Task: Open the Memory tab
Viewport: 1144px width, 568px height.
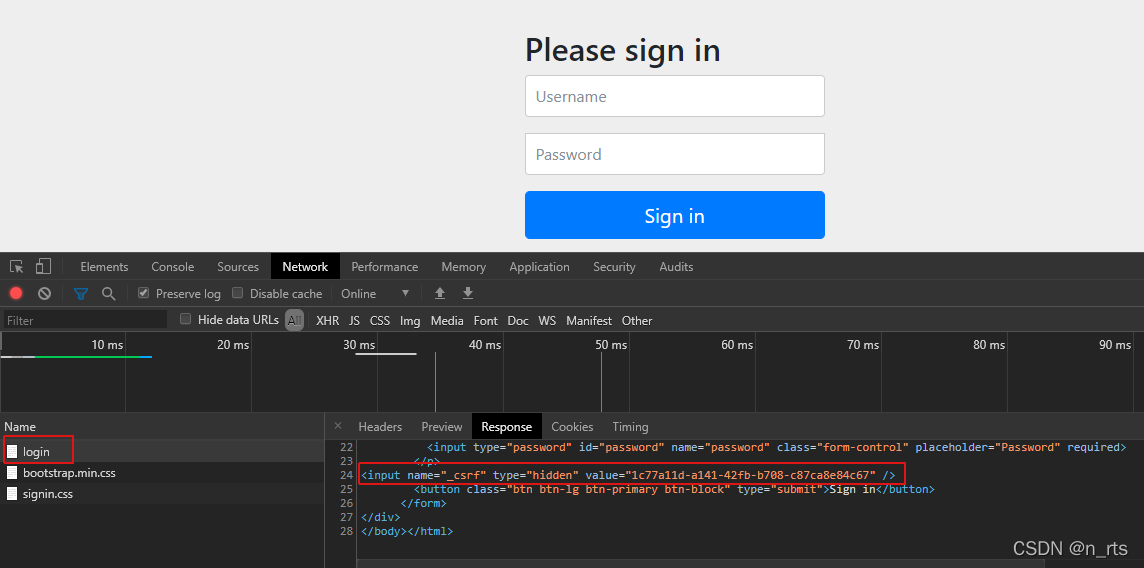Action: 463,267
